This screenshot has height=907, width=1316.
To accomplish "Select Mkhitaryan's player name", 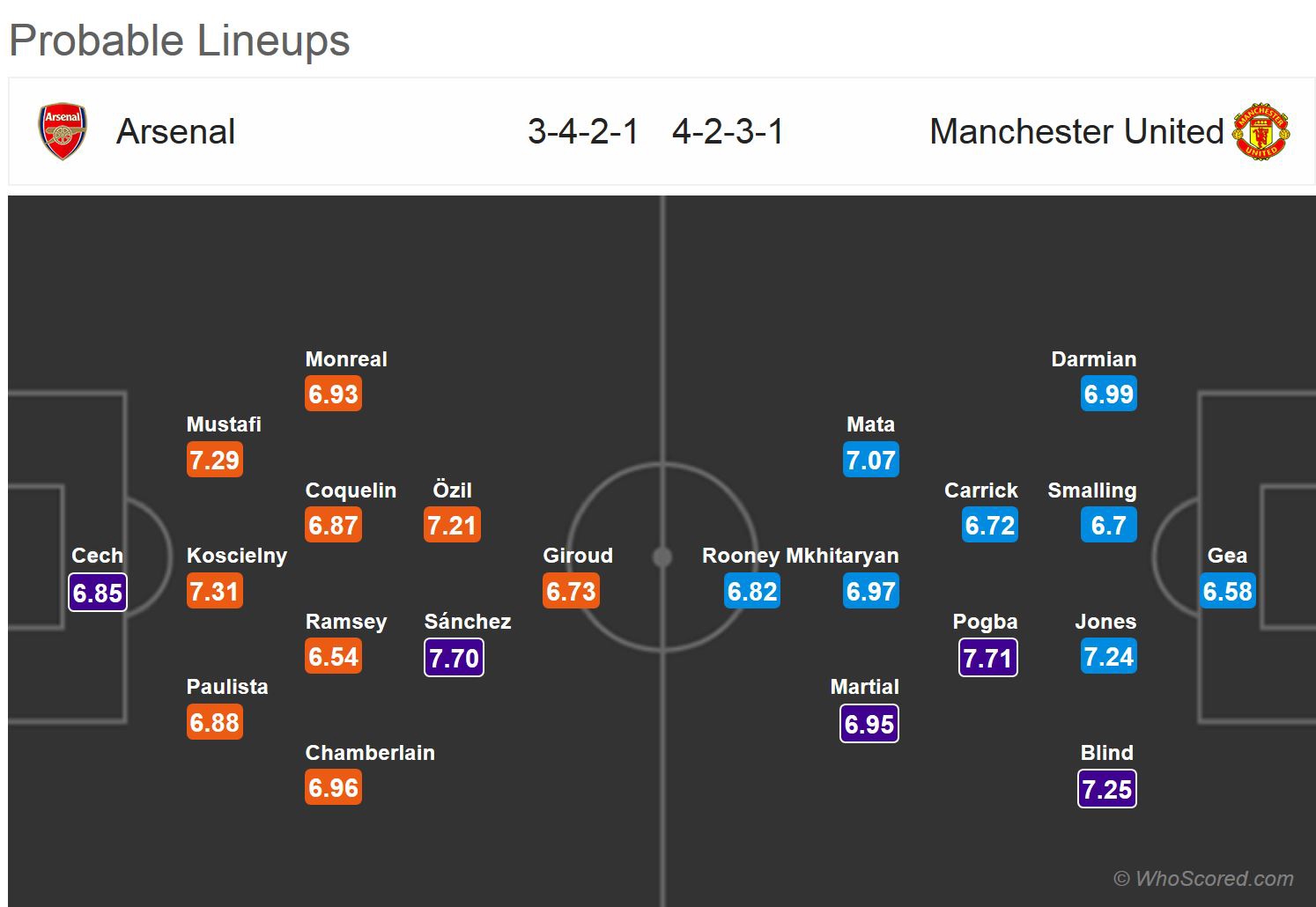I will pos(842,556).
